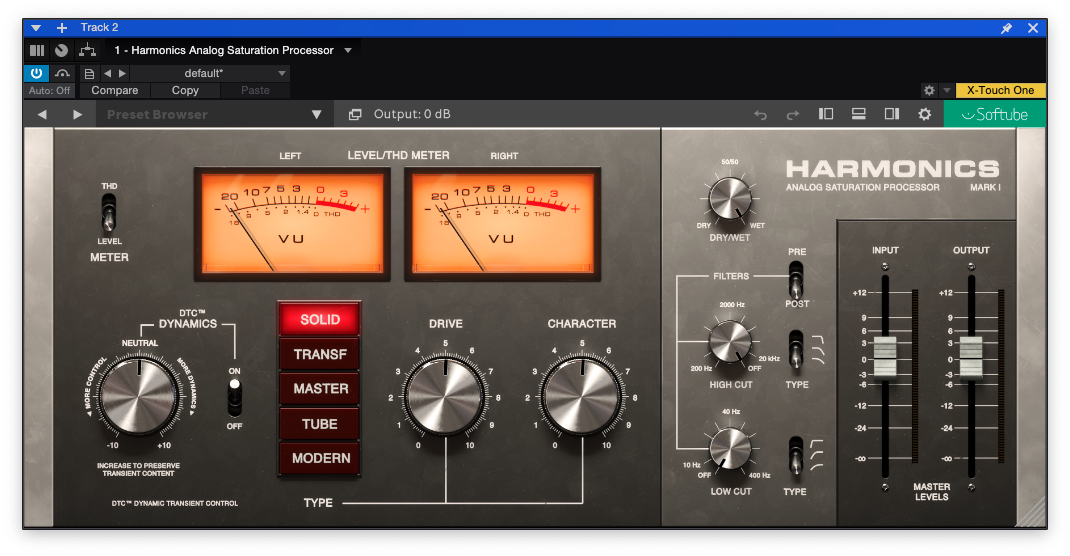Open the preset document icon
Image resolution: width=1070 pixels, height=556 pixels.
89,74
